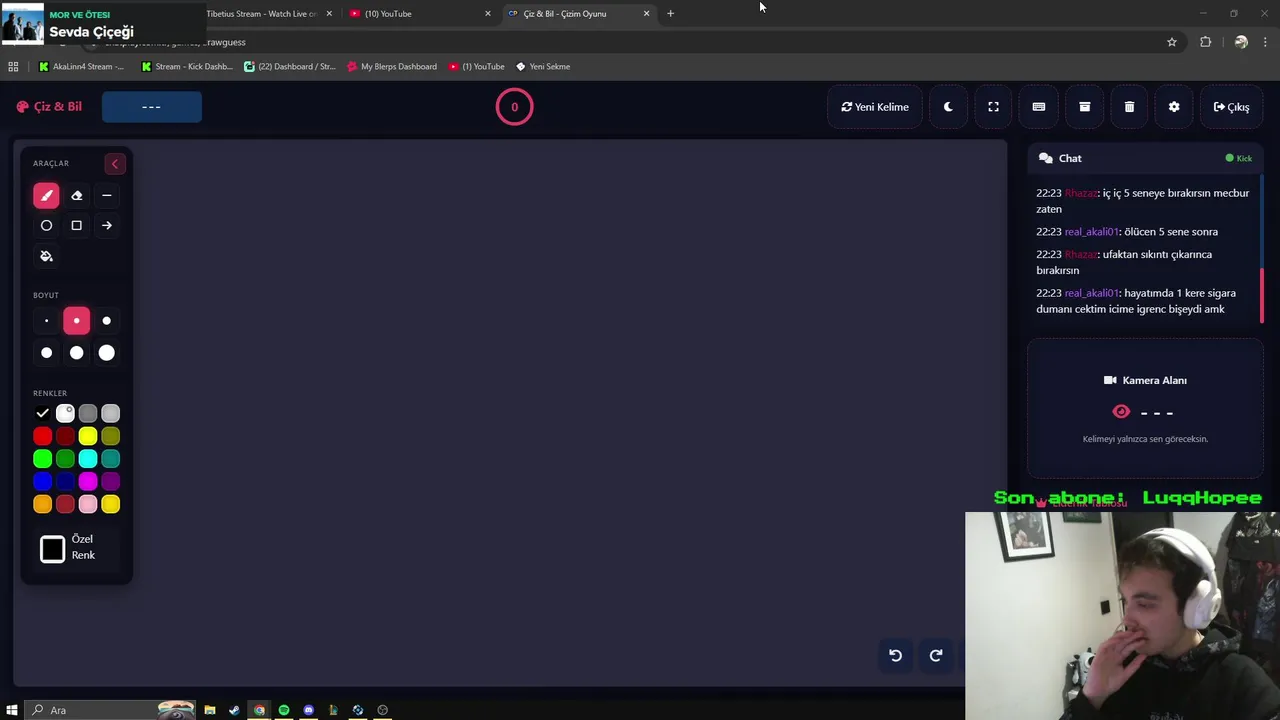
Task: Pick the black color swatch with checkmark
Action: [x=42, y=413]
